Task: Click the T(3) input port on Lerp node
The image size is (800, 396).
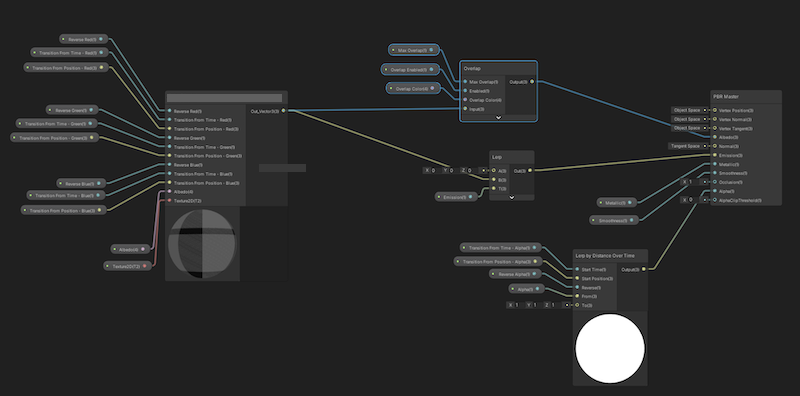Action: (493, 188)
